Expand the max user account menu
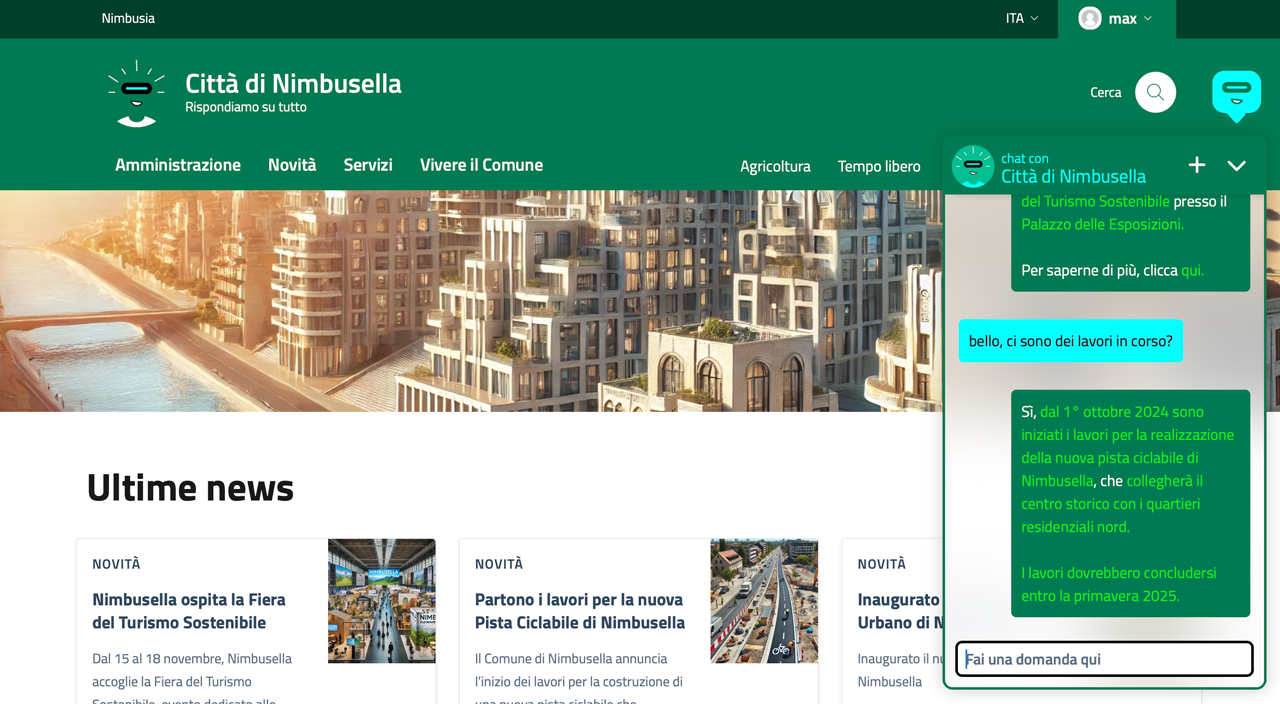 1147,18
